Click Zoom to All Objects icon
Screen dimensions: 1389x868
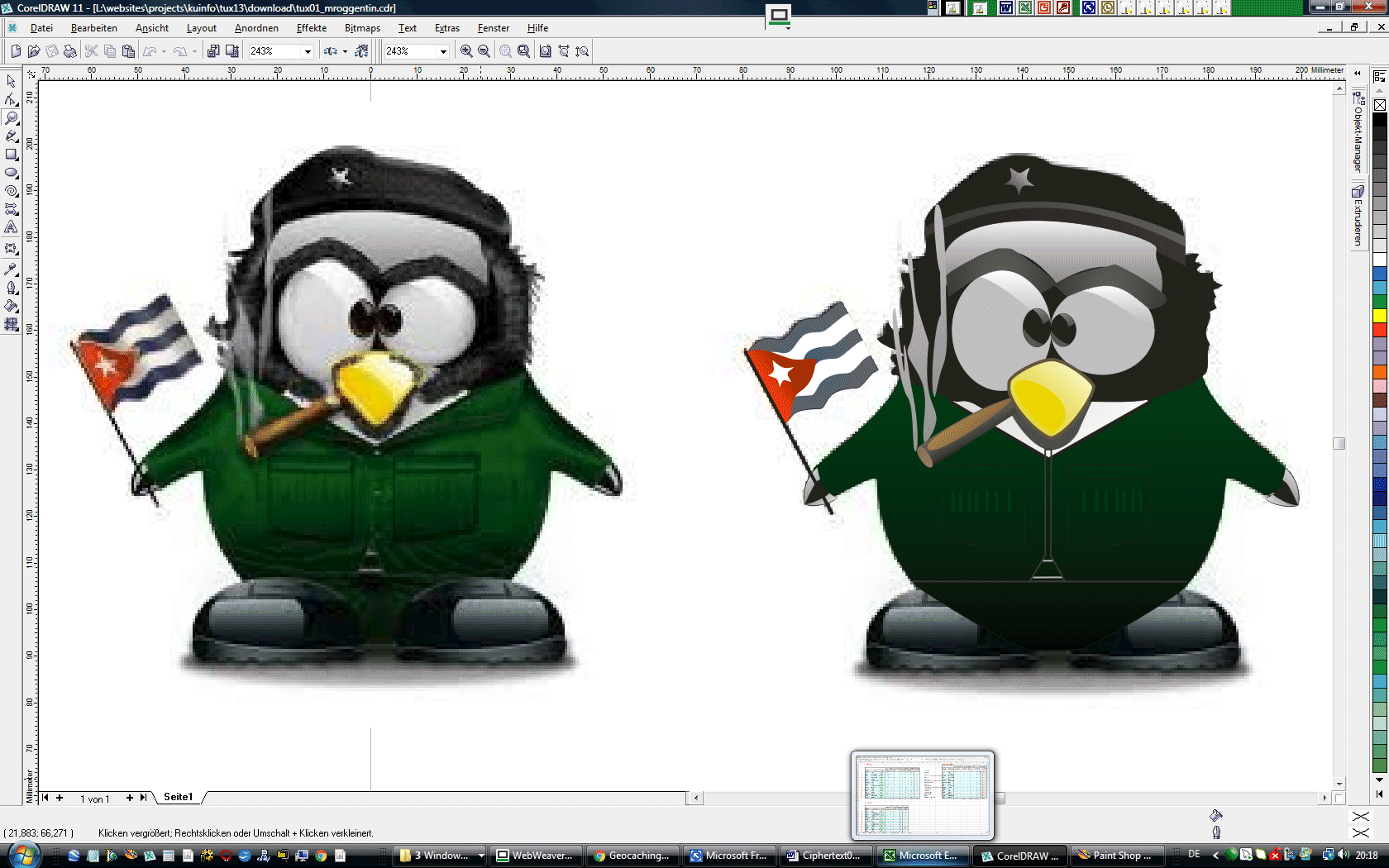click(x=523, y=51)
